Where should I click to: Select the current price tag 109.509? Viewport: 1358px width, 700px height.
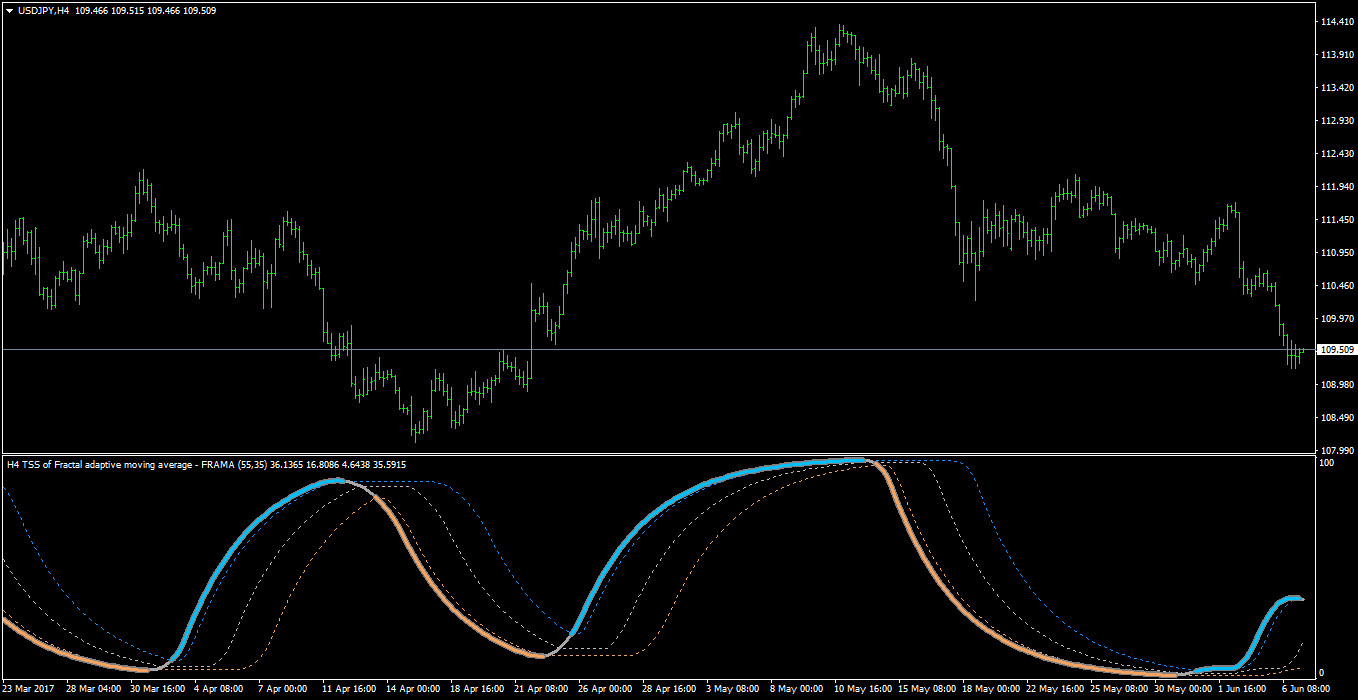click(1337, 350)
